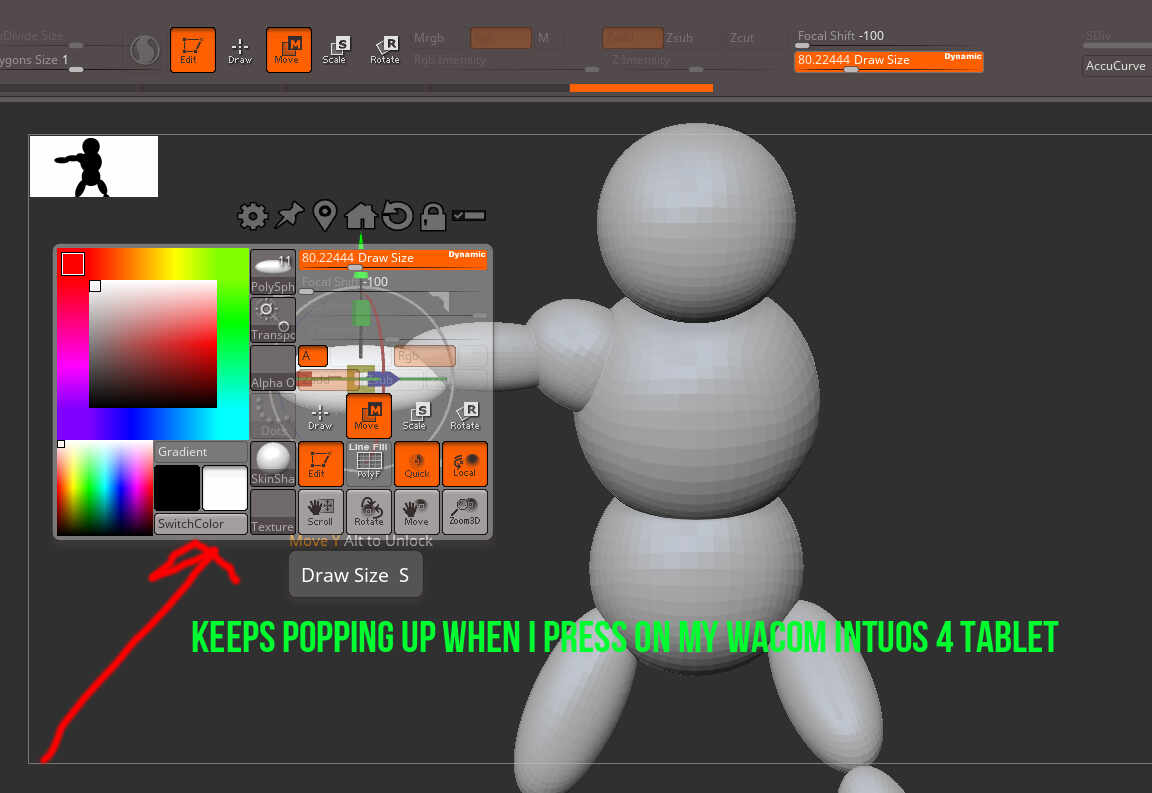
Task: Toggle Dynamic on the popup Draw Size slider
Action: click(467, 254)
